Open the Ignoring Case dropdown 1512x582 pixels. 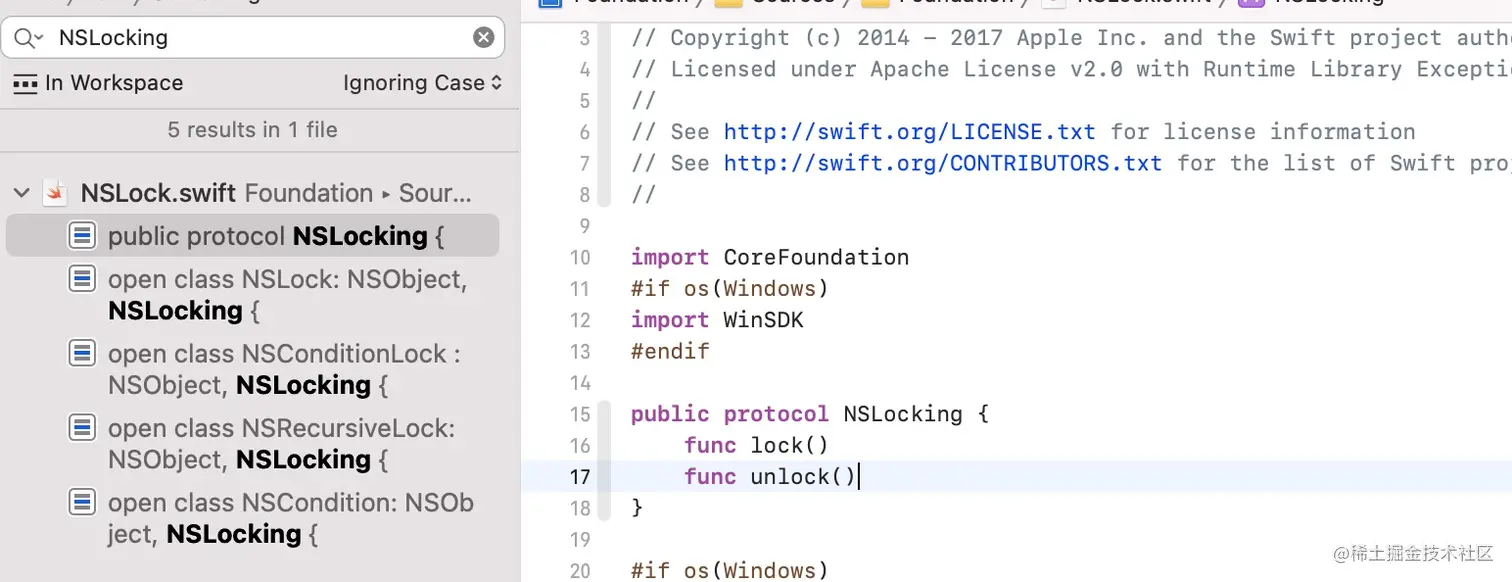click(422, 83)
